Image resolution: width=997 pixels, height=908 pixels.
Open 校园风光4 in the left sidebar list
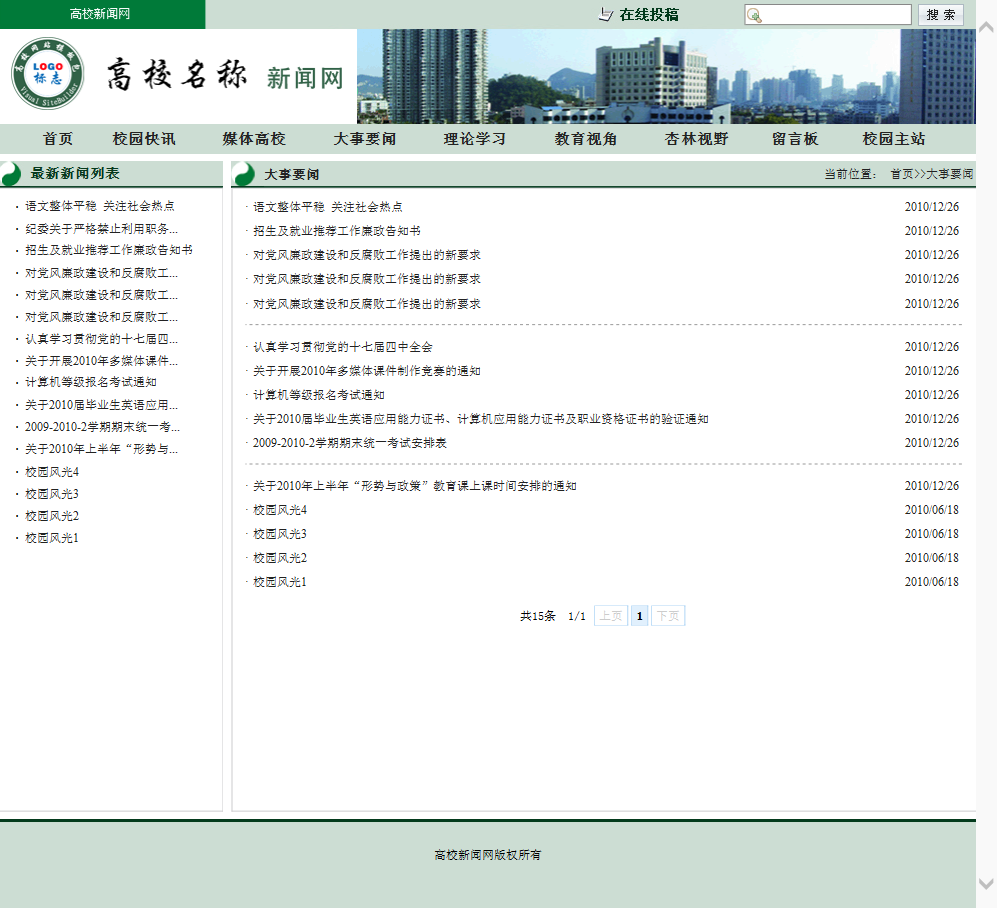[52, 472]
